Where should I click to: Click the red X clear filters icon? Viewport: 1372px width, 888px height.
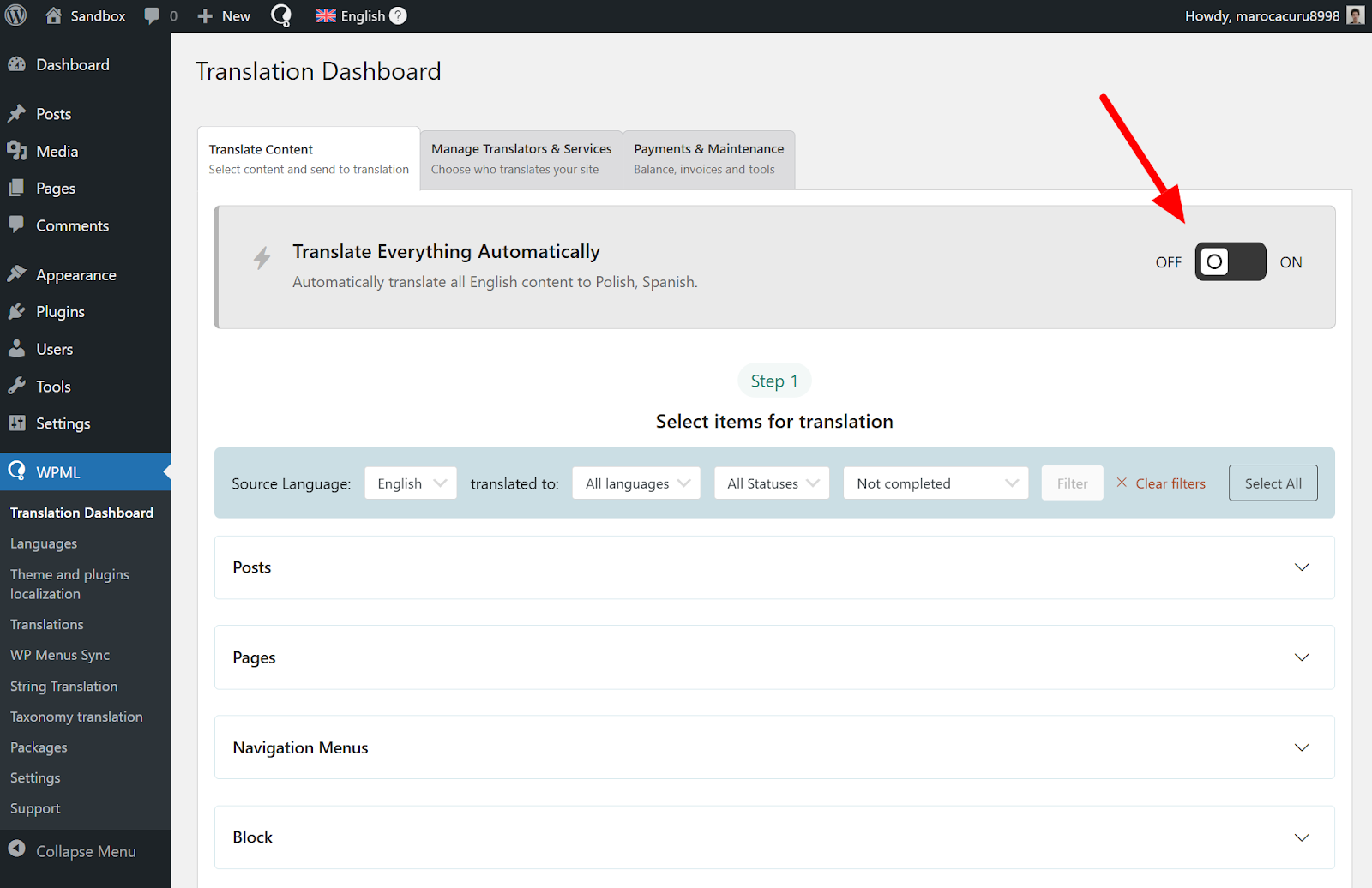[x=1122, y=483]
